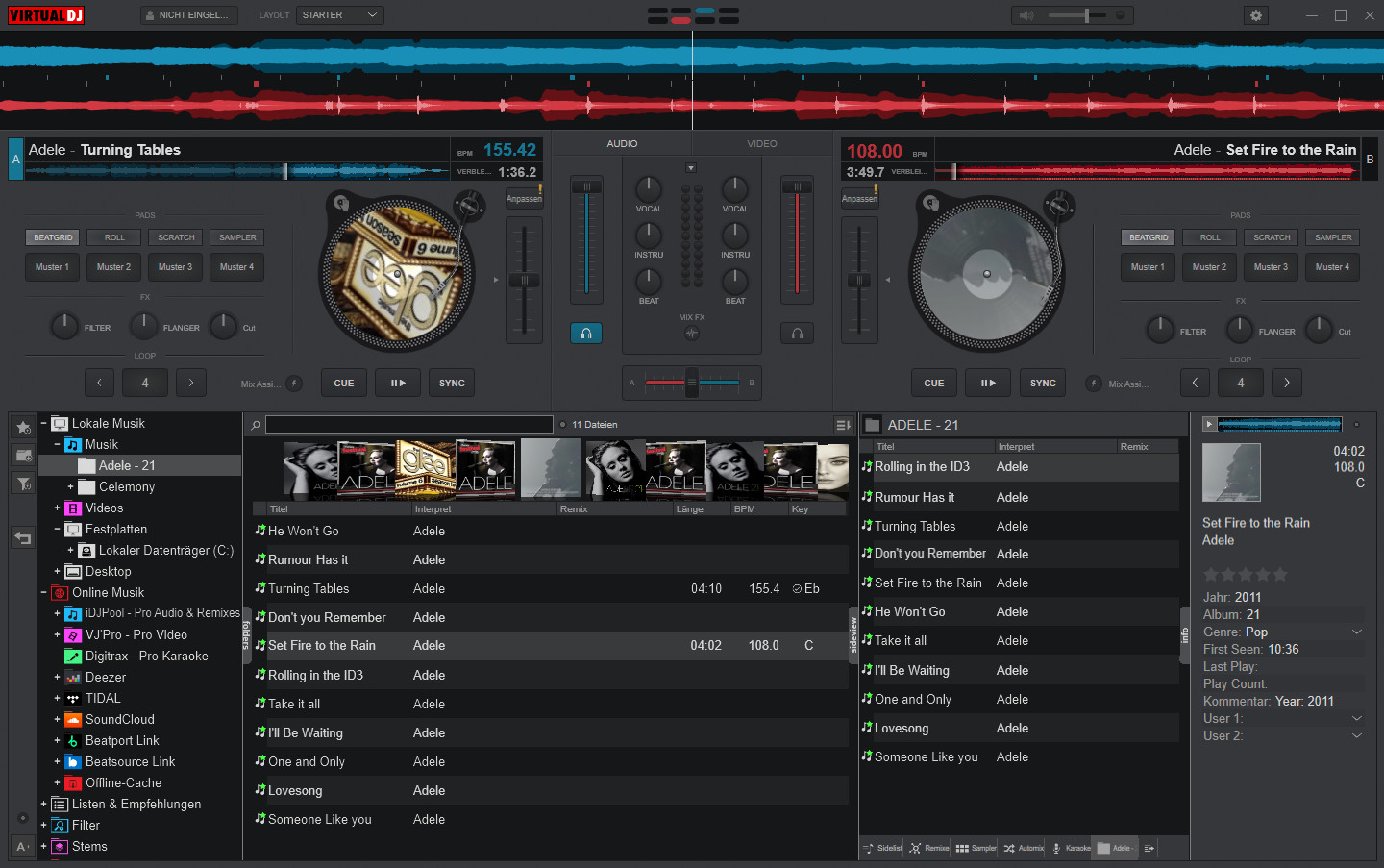Click the TIDAL service icon
The height and width of the screenshot is (868, 1384).
coord(73,699)
